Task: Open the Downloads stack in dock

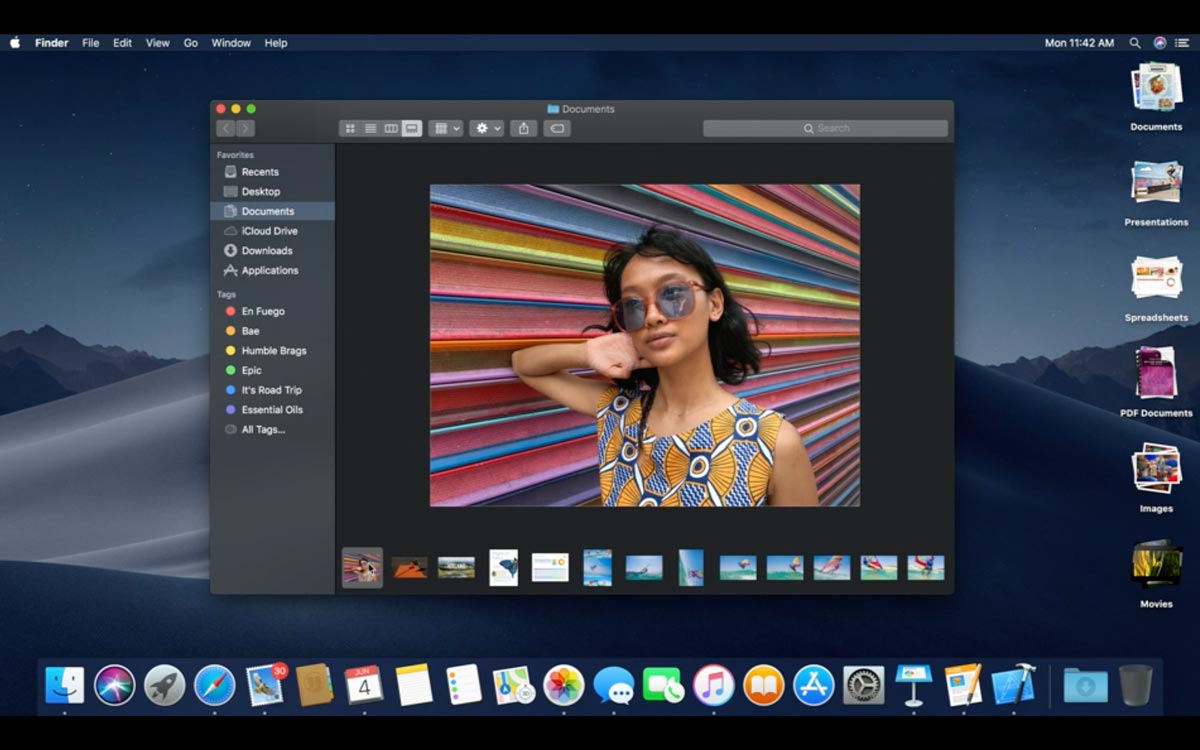Action: [x=1085, y=686]
